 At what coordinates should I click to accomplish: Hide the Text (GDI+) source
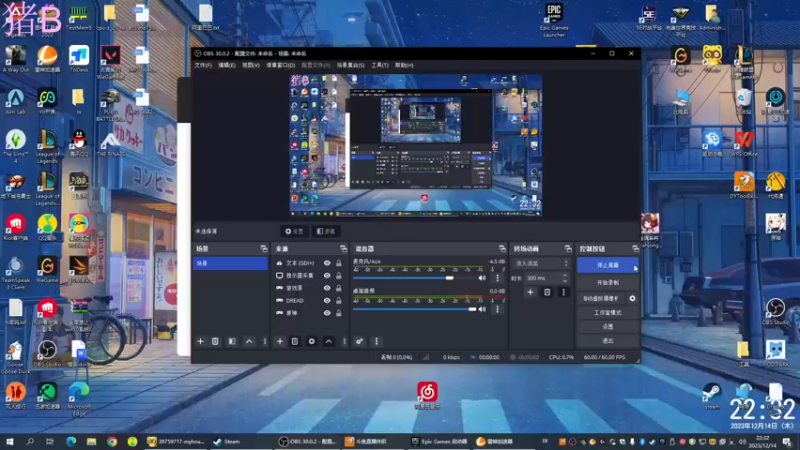click(327, 263)
